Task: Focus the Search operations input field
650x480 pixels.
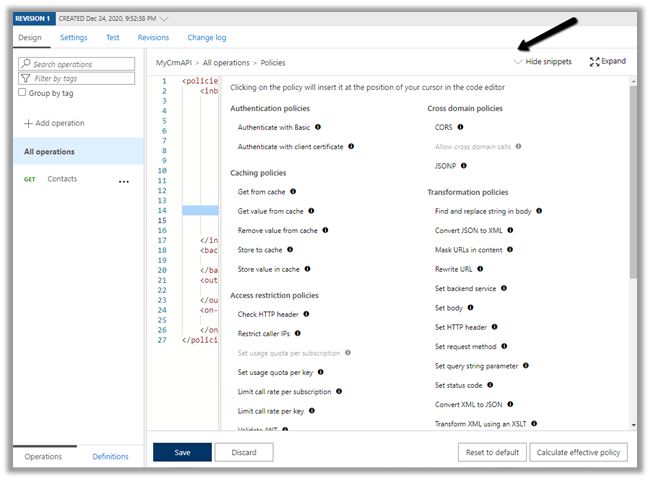Action: click(x=81, y=64)
